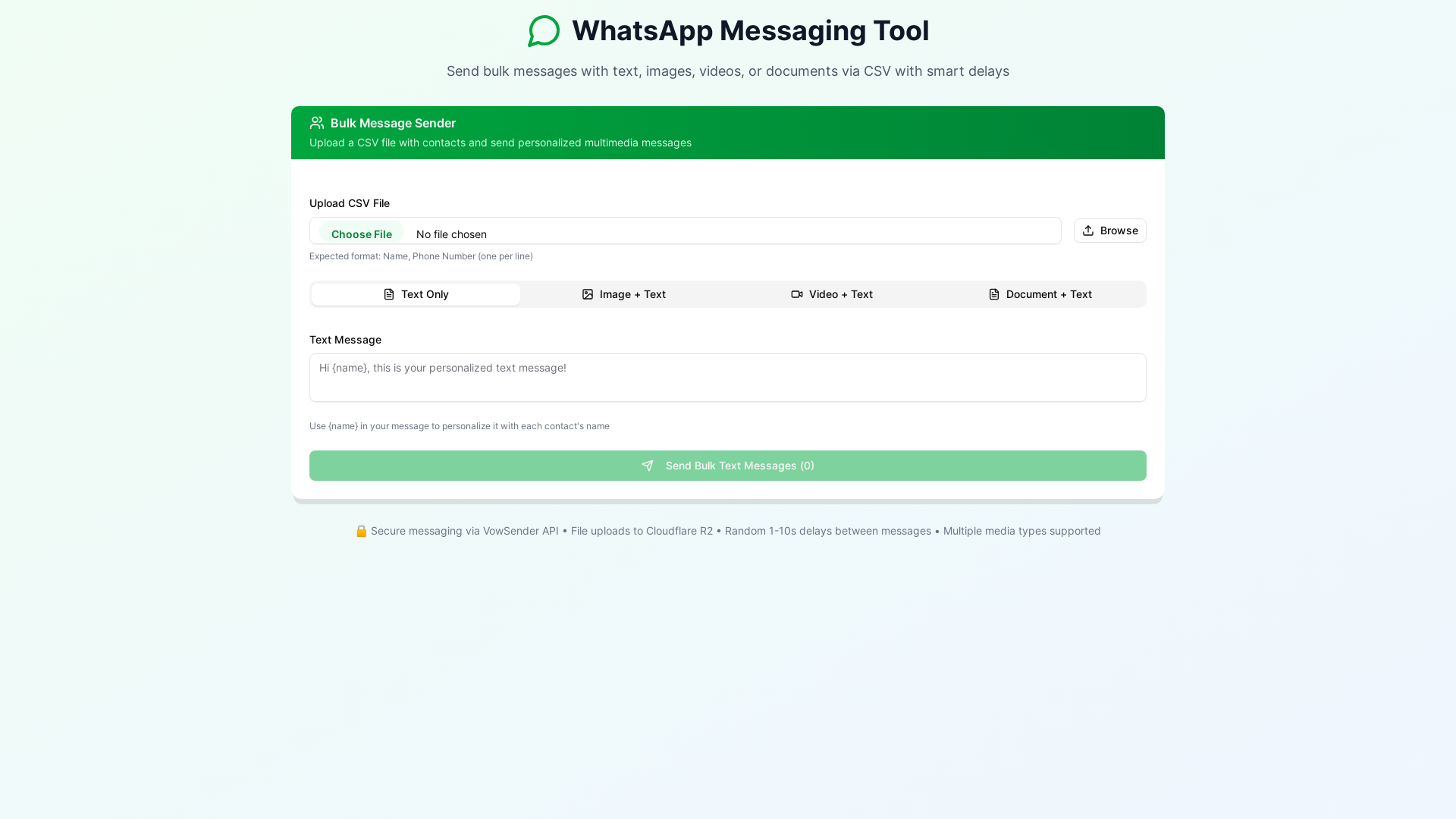Screen dimensions: 1456x819
Task: Click the 'No file chosen' file field
Action: coord(686,231)
